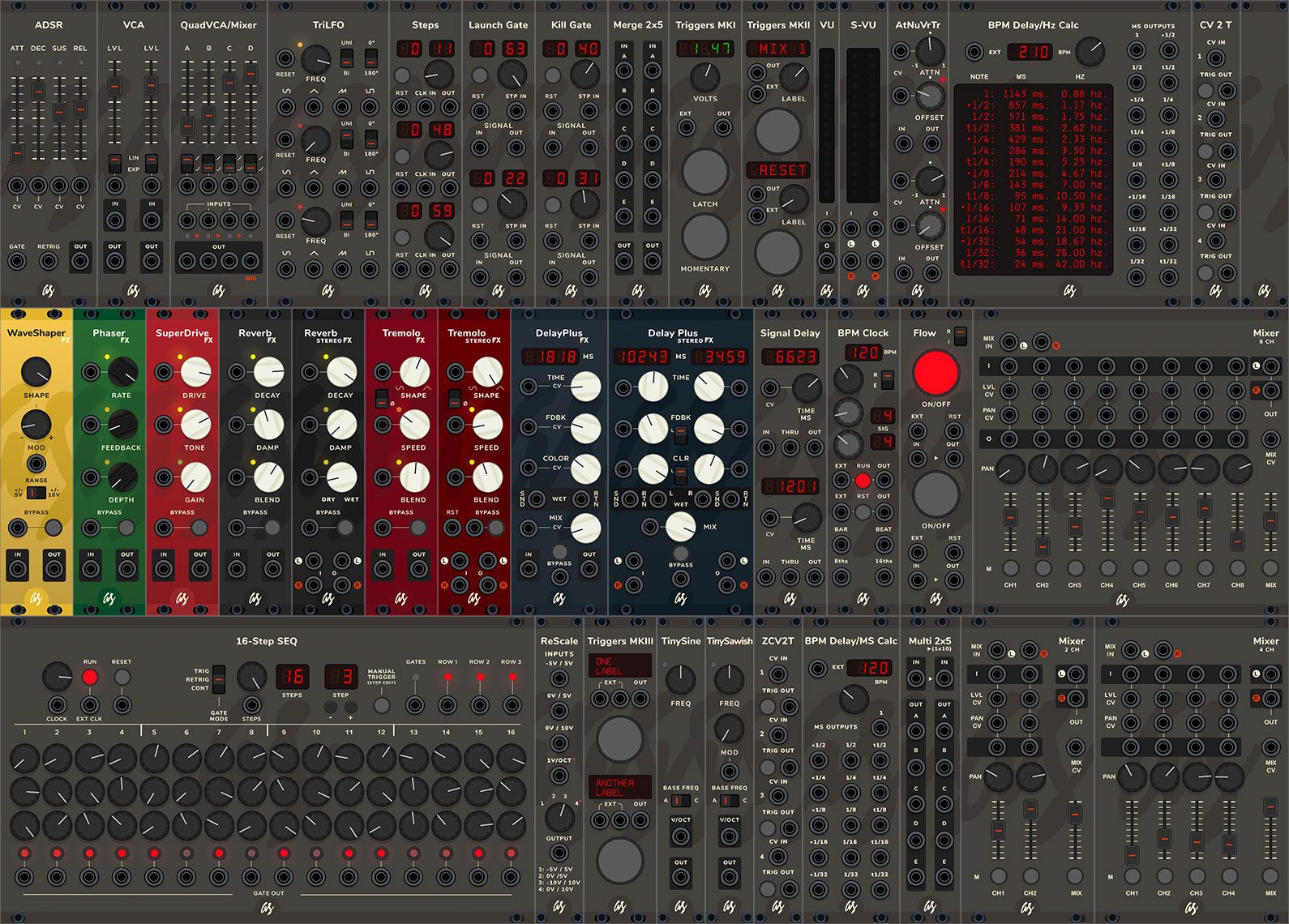Mute CH1 on the 8 CH Mixer
The image size is (1289, 924).
[1010, 568]
